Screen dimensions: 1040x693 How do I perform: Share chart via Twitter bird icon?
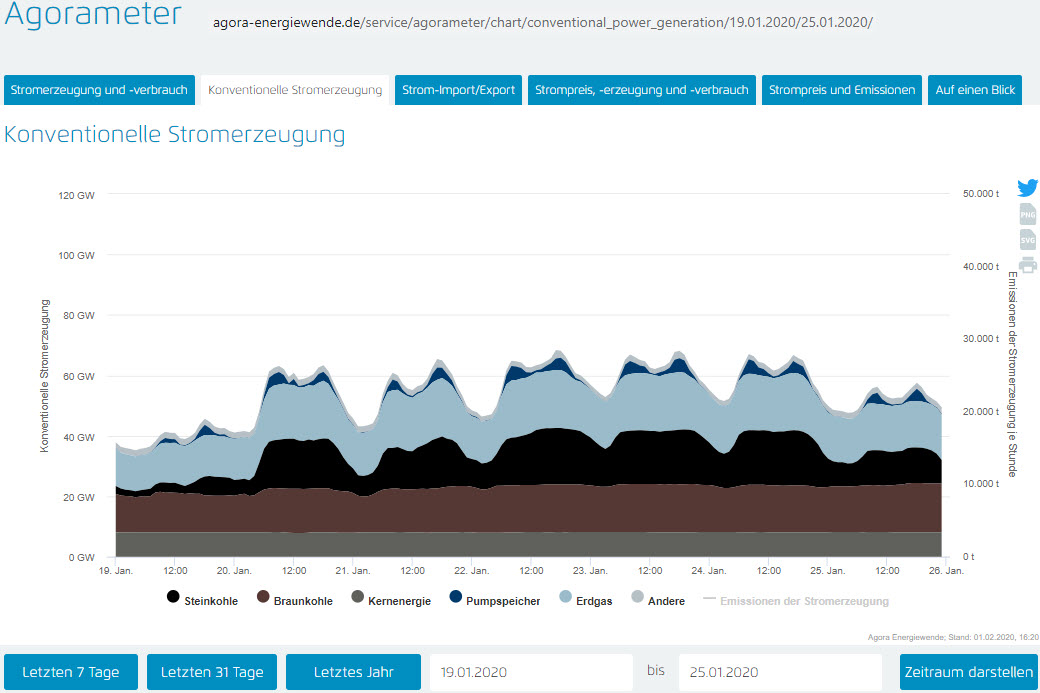pos(1027,188)
